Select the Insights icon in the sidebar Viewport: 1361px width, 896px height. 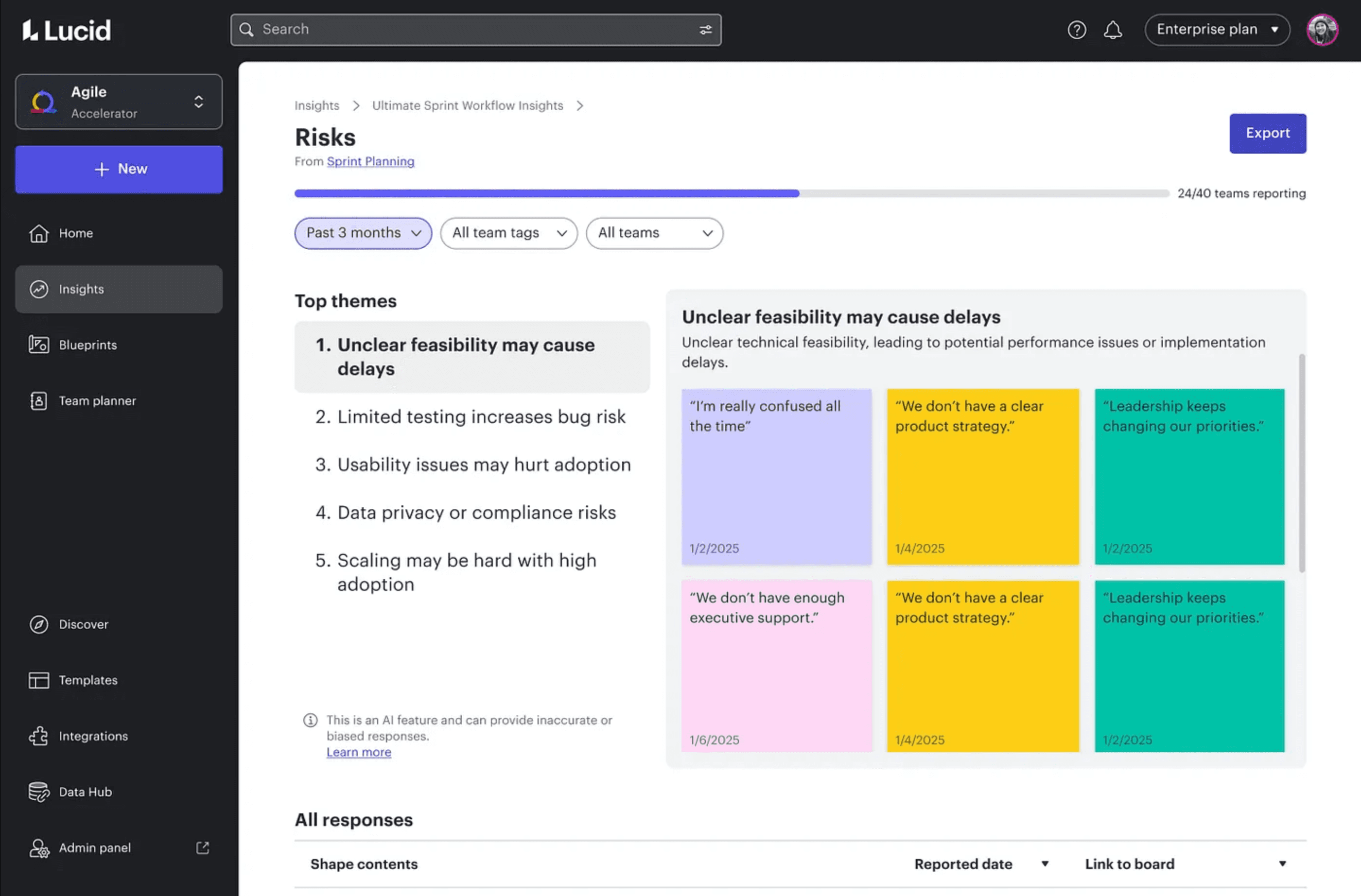(38, 289)
